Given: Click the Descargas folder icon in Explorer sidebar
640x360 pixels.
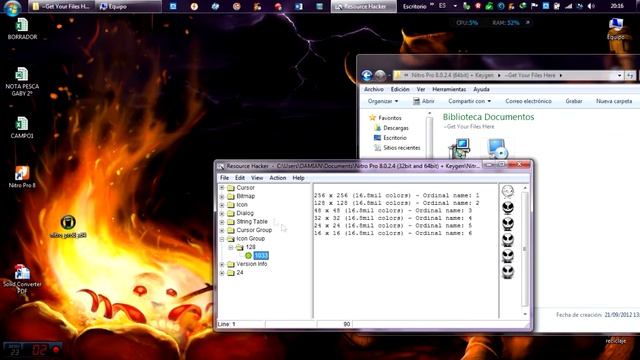Looking at the screenshot, I should 378,128.
